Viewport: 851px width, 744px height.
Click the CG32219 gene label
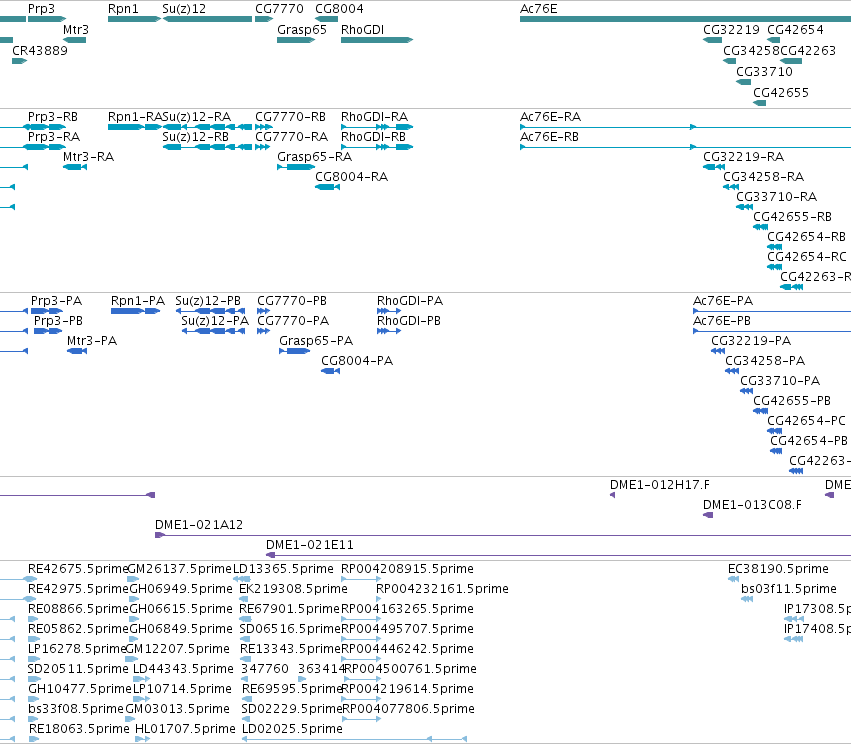coord(731,30)
